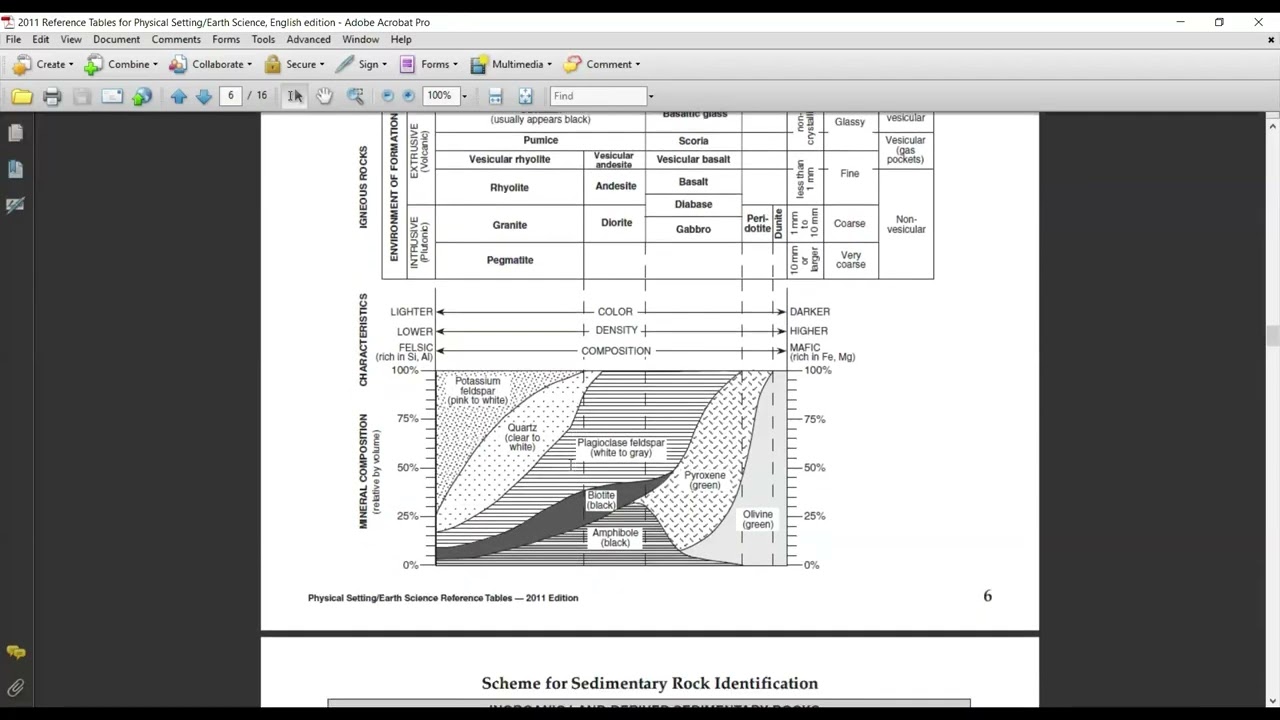Click the Secure padlock icon

pos(272,64)
